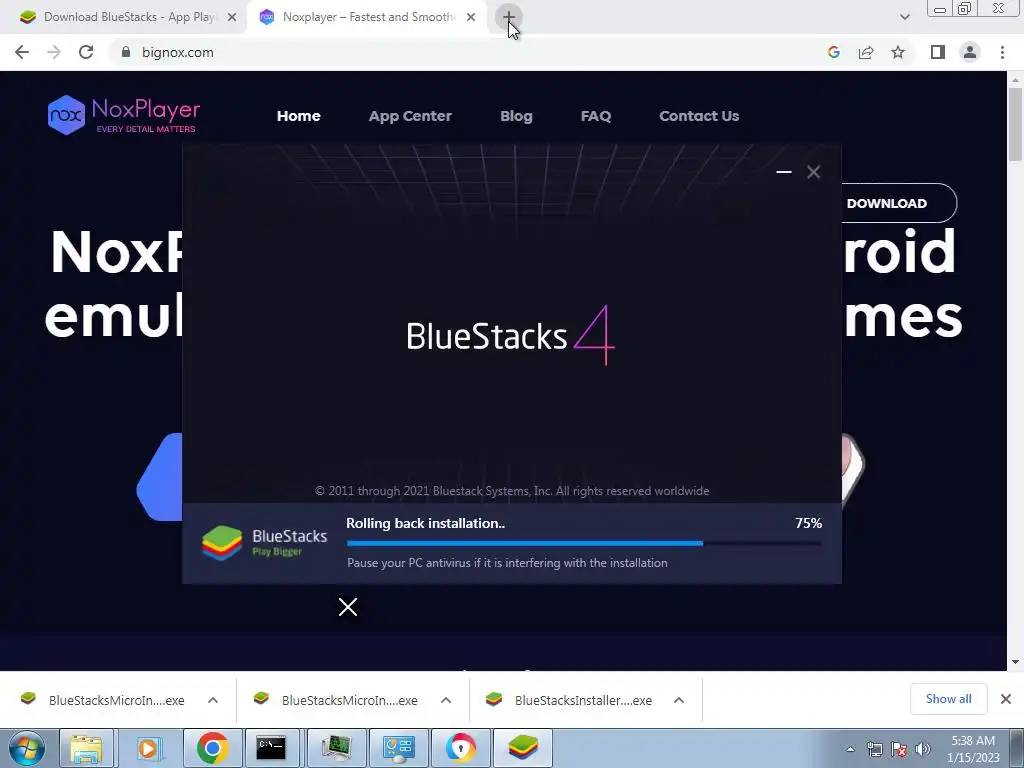The image size is (1024, 768).
Task: Open Windows Explorer from taskbar
Action: pyautogui.click(x=86, y=748)
